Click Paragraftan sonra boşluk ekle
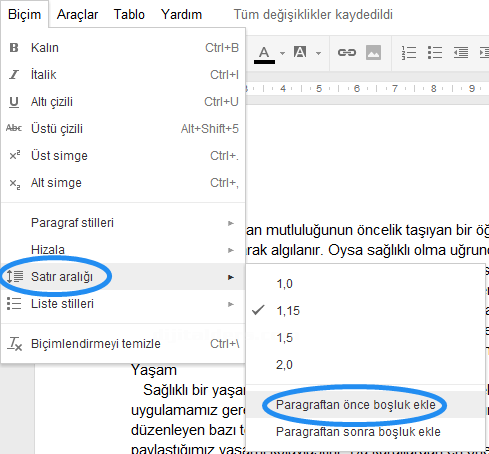Screen dimensions: 489x454 365,432
